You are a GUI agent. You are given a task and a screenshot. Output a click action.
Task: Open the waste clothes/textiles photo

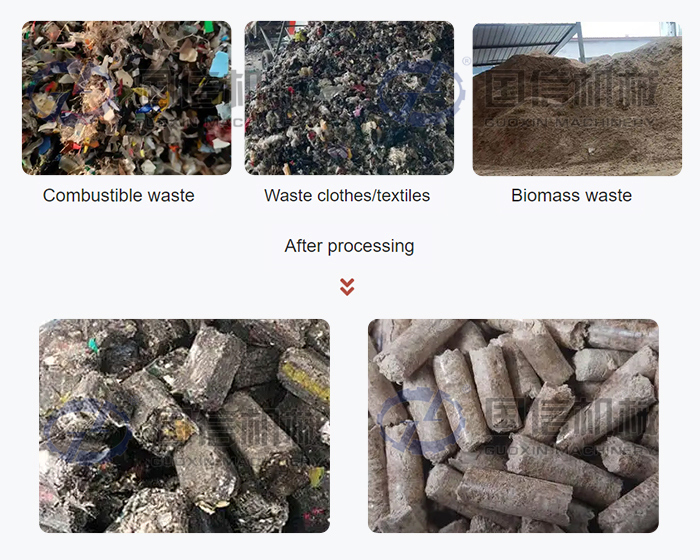349,98
